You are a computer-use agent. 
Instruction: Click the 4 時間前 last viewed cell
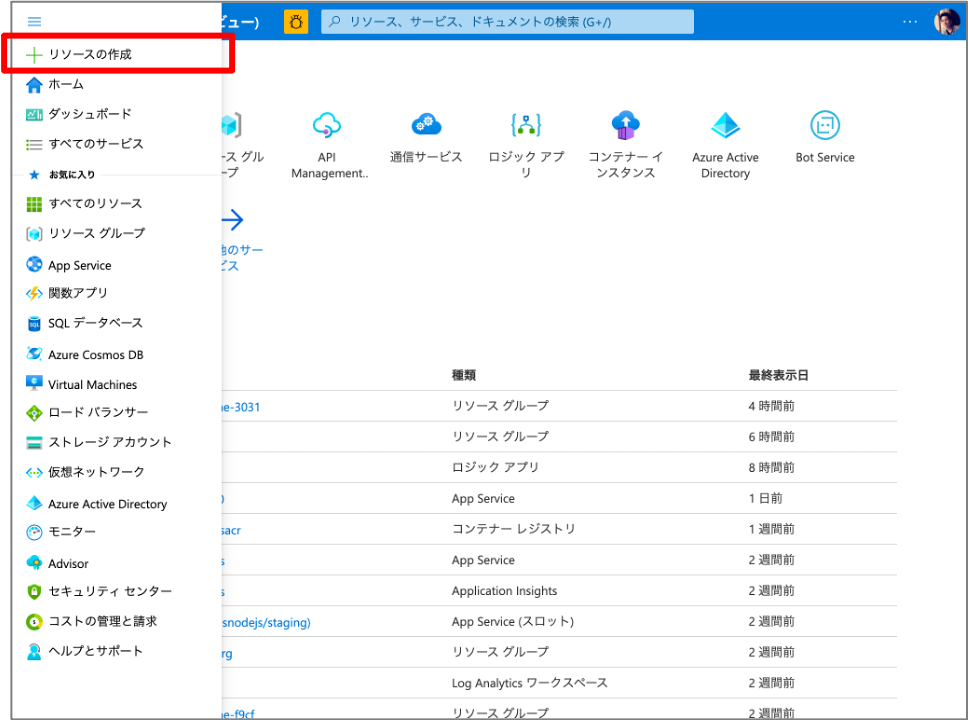click(x=772, y=406)
